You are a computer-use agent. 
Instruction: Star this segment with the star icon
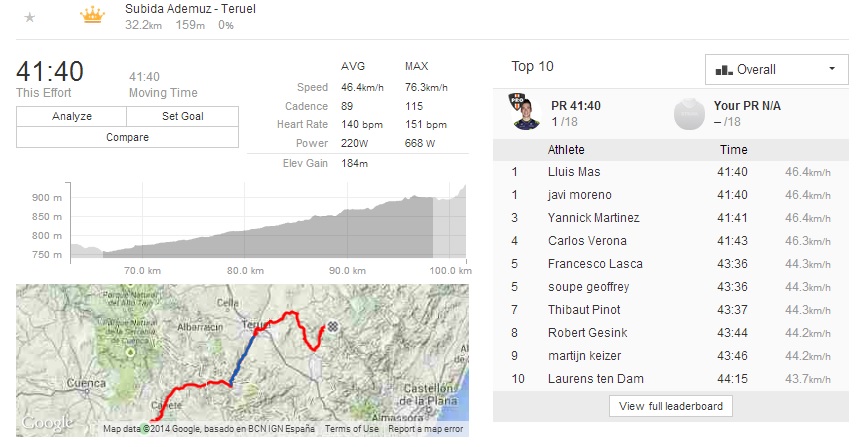point(30,17)
